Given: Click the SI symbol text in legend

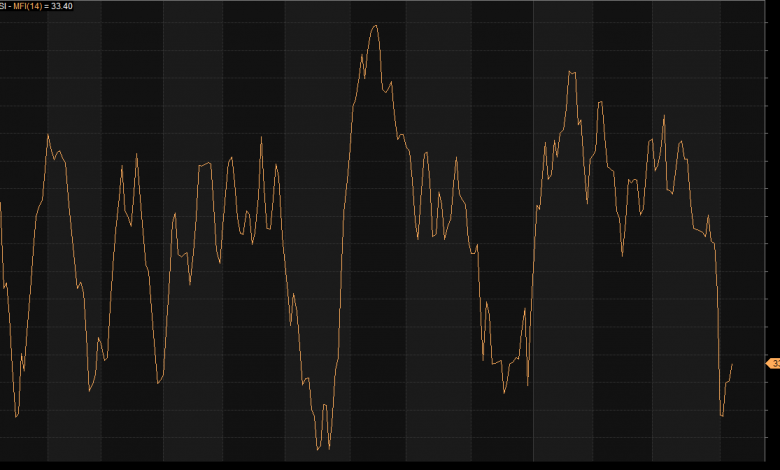Looking at the screenshot, I should (4, 6).
